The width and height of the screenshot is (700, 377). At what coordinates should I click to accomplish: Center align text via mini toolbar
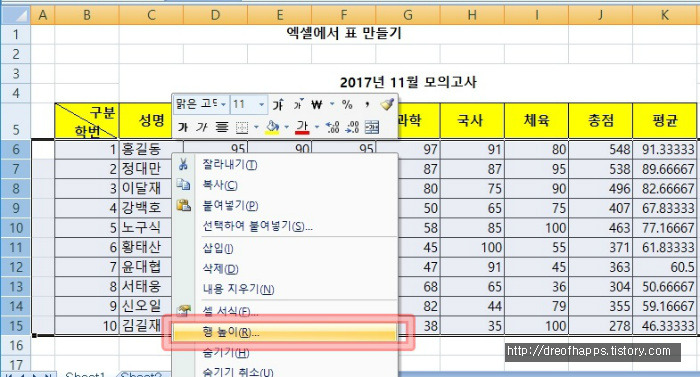coord(222,128)
